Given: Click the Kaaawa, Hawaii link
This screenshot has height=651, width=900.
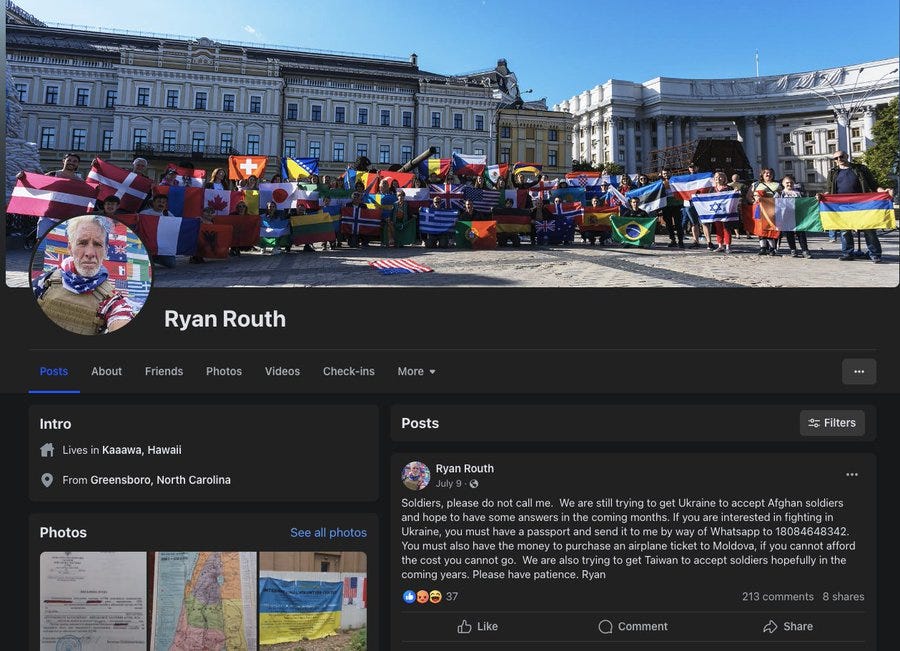Looking at the screenshot, I should point(141,450).
